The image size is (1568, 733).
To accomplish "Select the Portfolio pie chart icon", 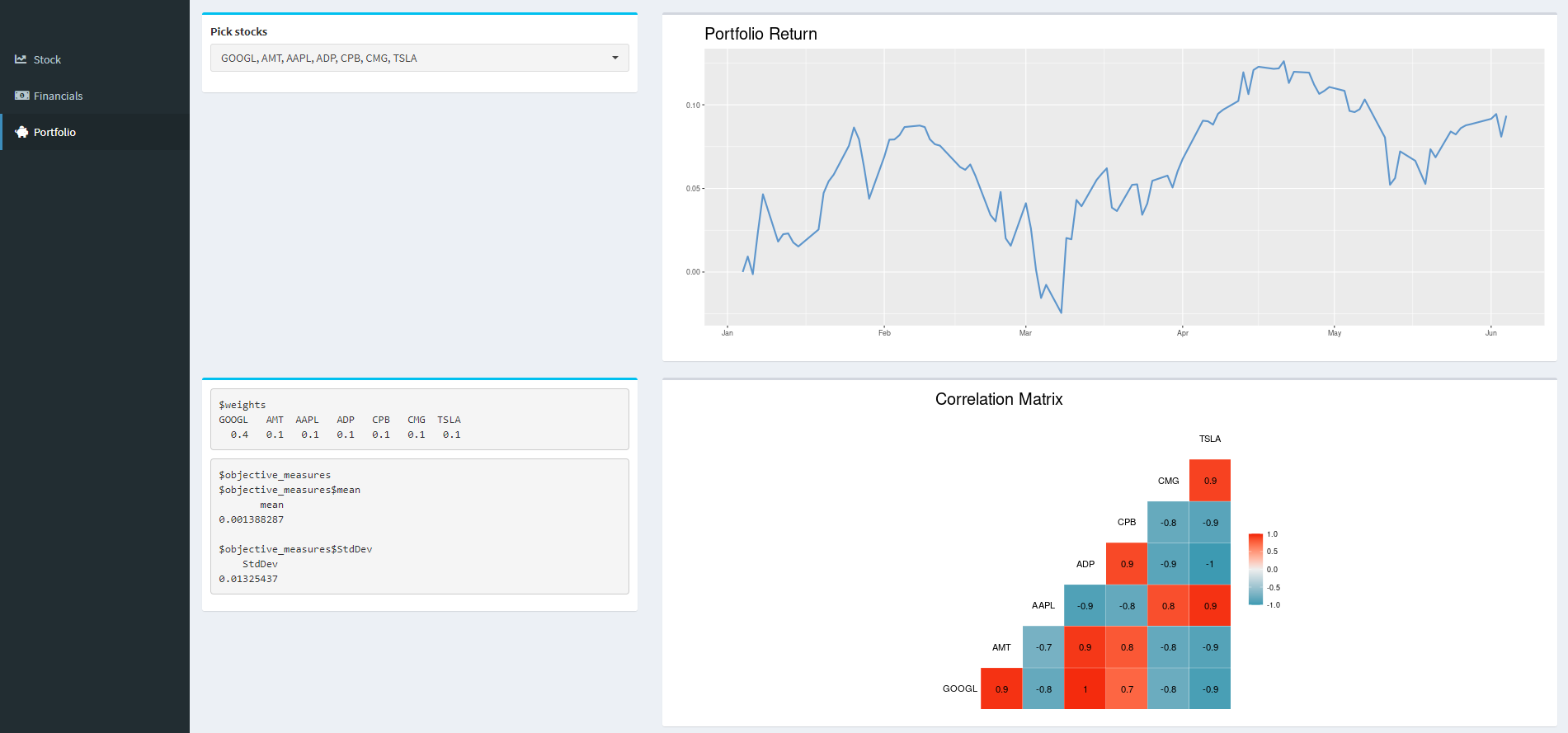I will [x=20, y=132].
